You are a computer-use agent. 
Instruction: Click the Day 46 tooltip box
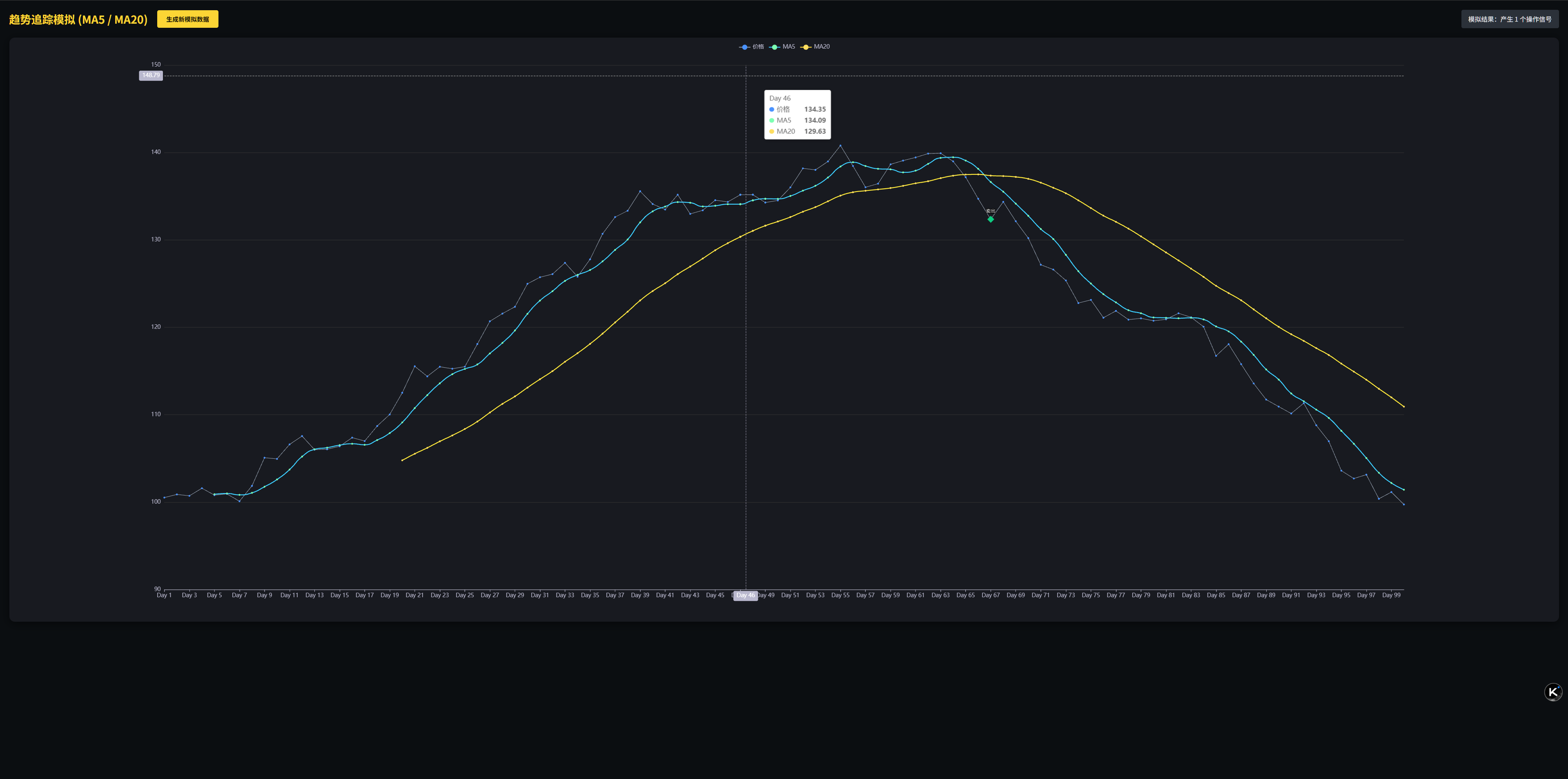click(x=797, y=114)
